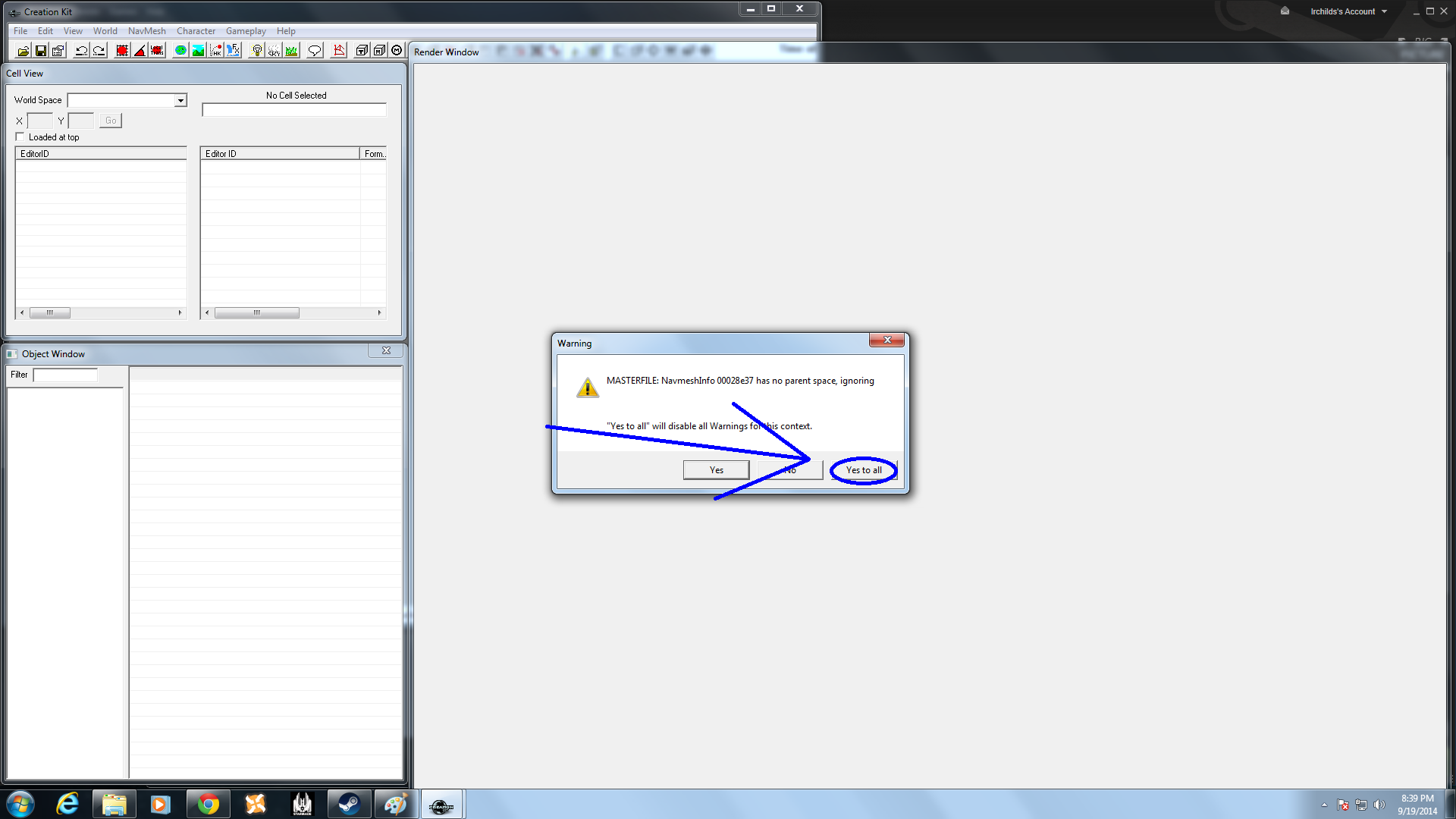Click the save floppy disk icon
Viewport: 1456px width, 819px height.
coord(41,51)
